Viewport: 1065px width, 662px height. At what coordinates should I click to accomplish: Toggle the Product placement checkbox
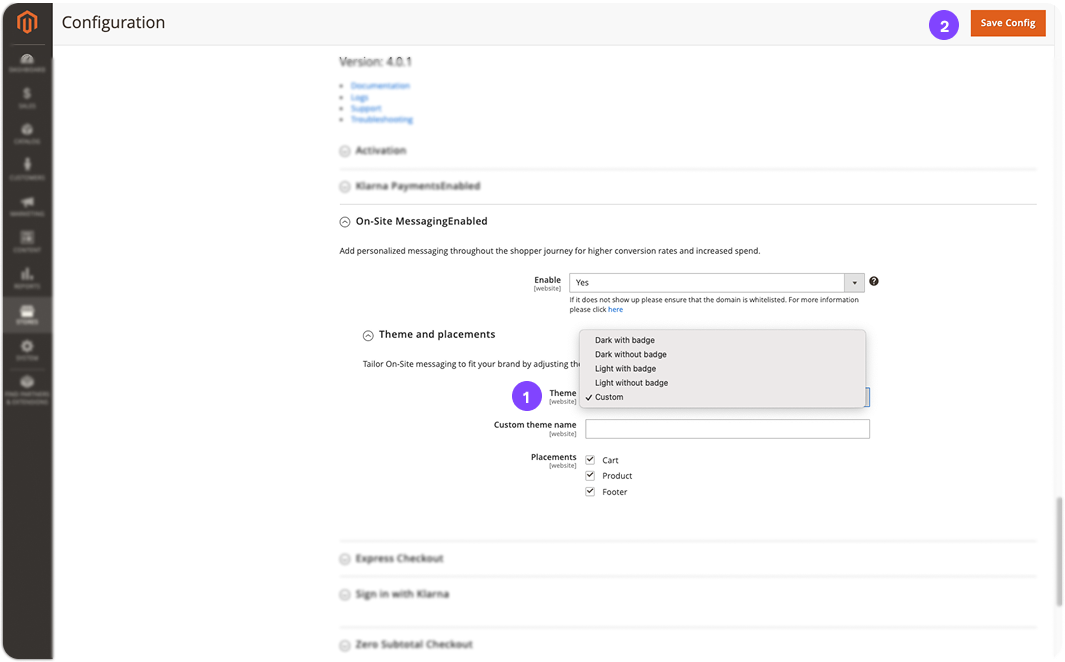(x=590, y=476)
